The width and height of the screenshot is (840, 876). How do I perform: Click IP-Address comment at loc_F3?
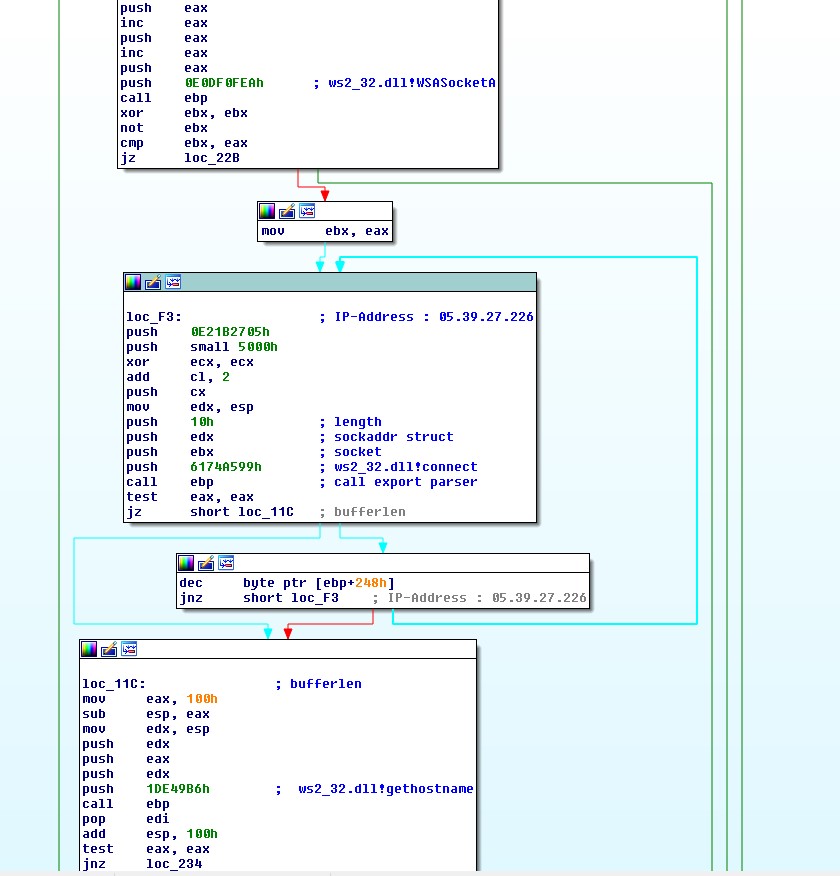click(x=427, y=317)
